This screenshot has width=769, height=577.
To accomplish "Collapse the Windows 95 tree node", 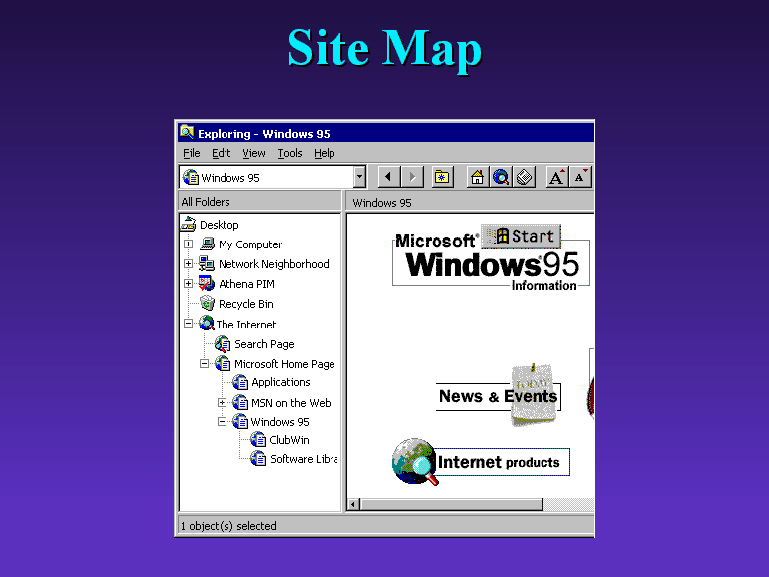I will (x=222, y=422).
